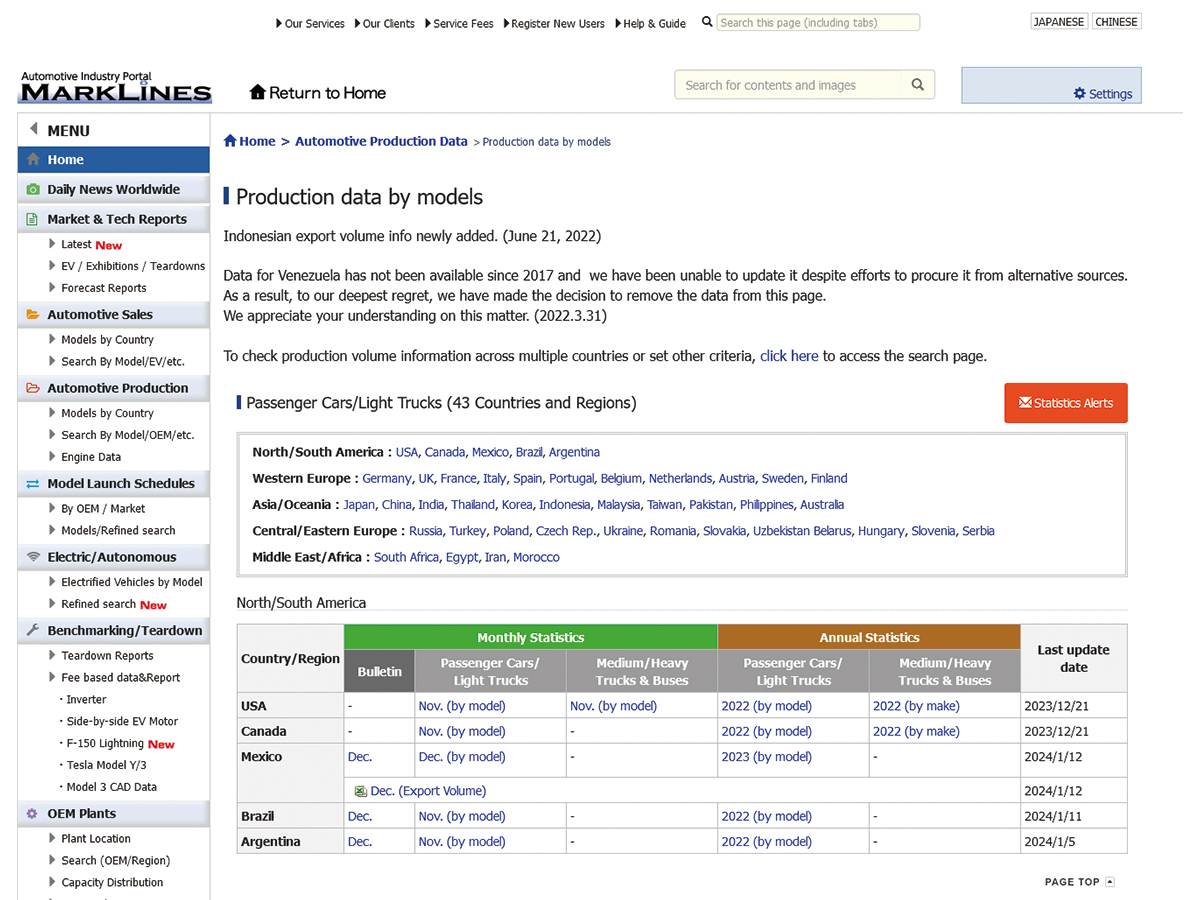Open the Service Fees dropdown menu

coord(459,24)
